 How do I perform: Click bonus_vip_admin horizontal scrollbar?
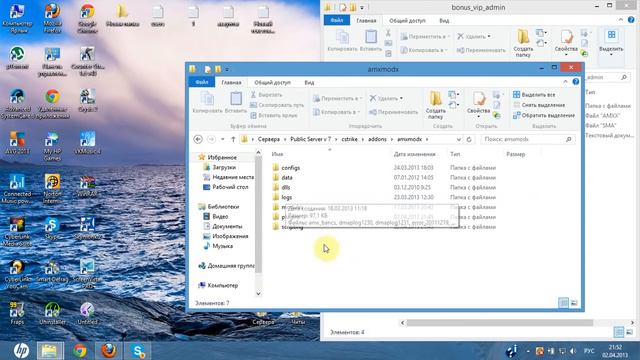tap(500, 323)
